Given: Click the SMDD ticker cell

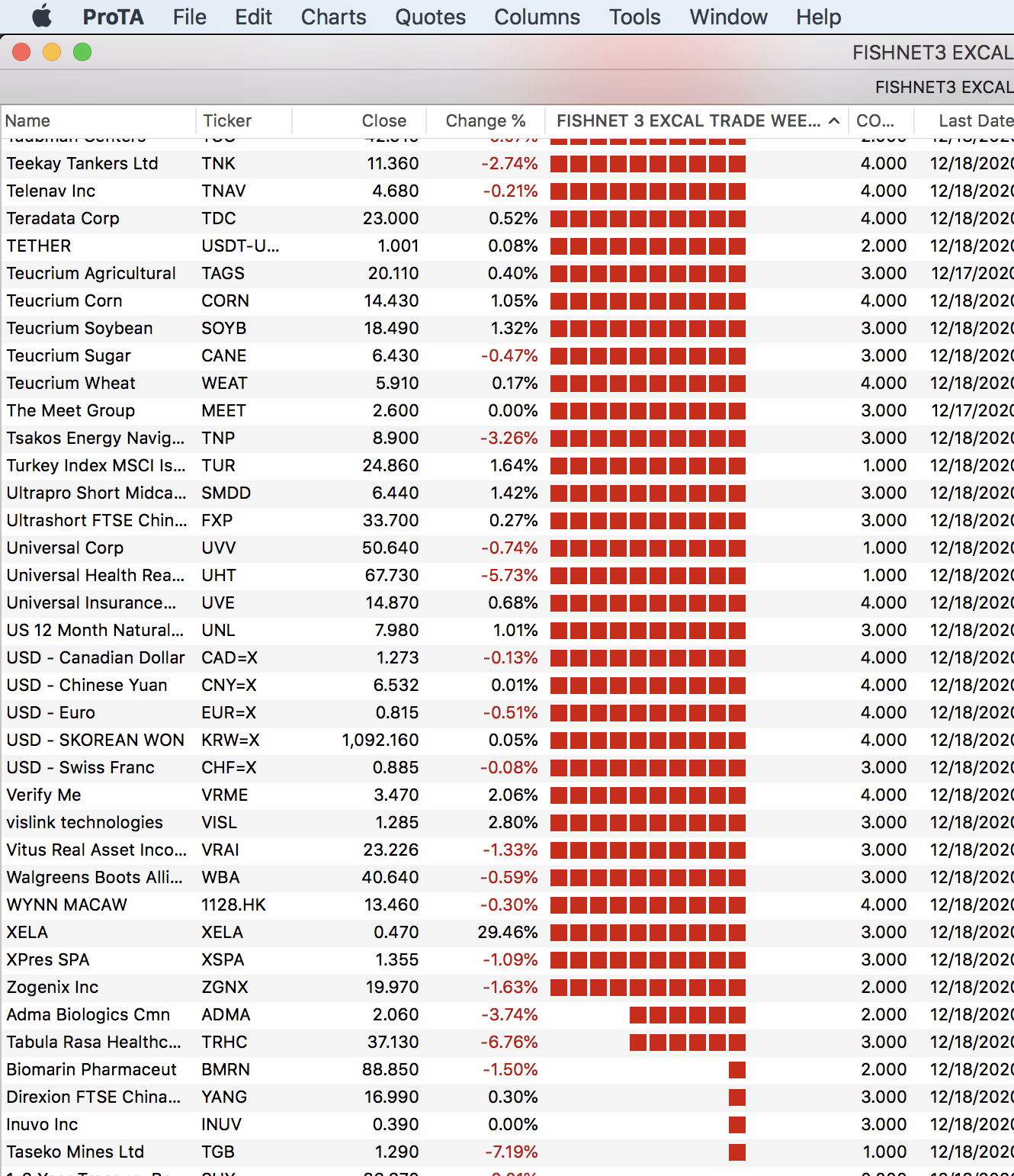Looking at the screenshot, I should coord(226,493).
